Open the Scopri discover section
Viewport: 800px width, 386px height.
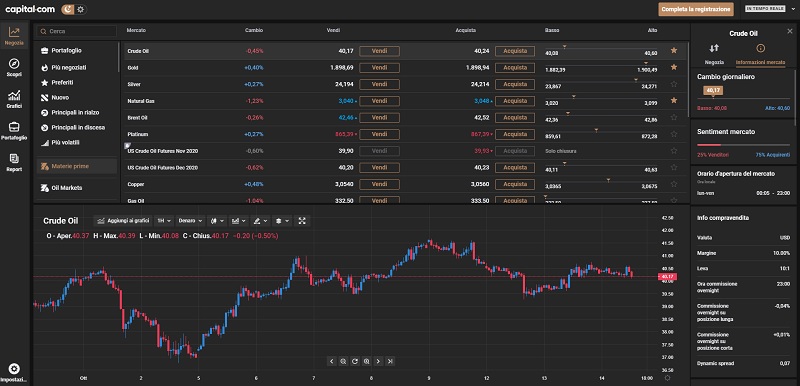[14, 67]
